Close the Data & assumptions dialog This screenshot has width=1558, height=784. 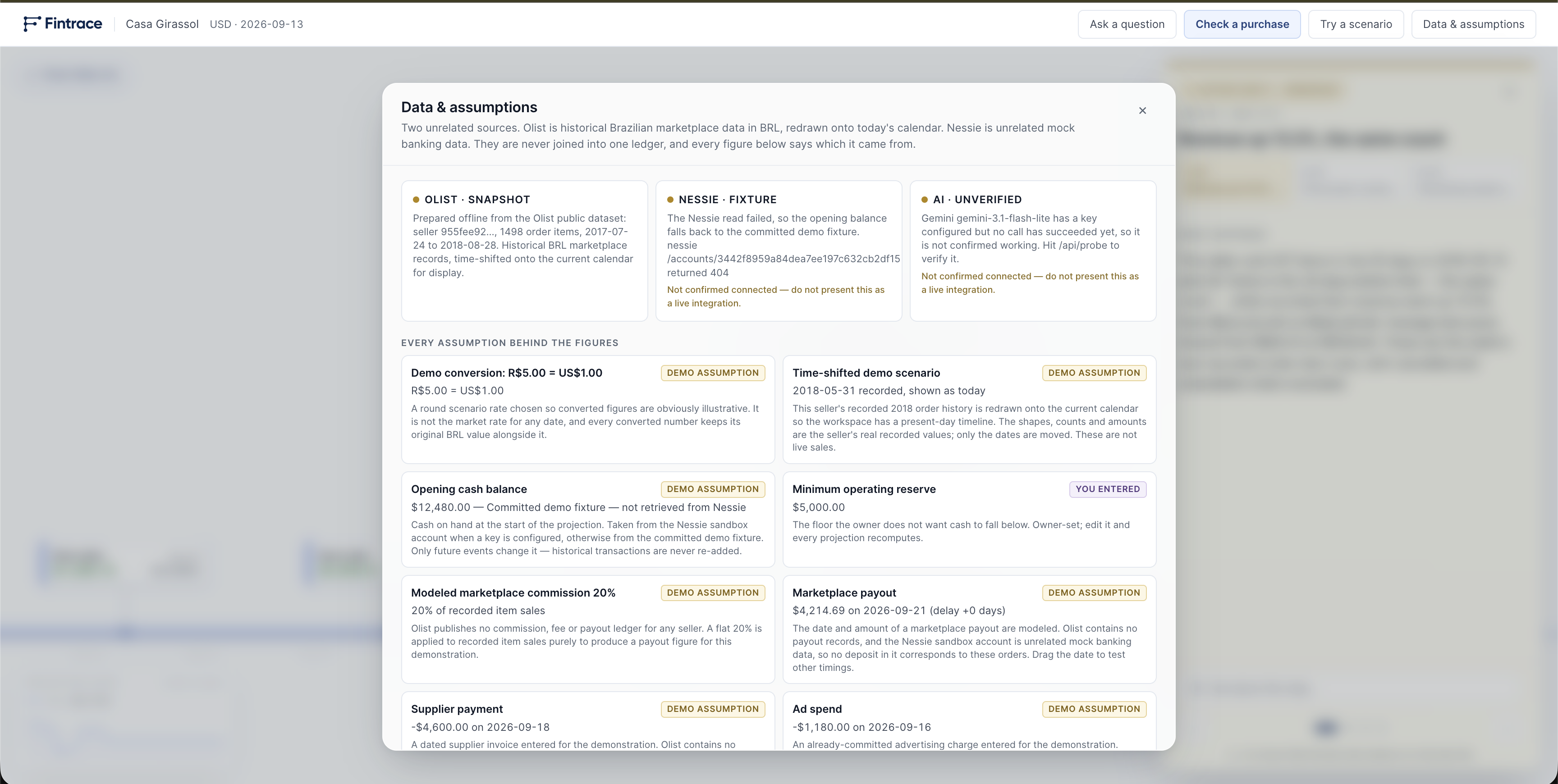(1142, 111)
